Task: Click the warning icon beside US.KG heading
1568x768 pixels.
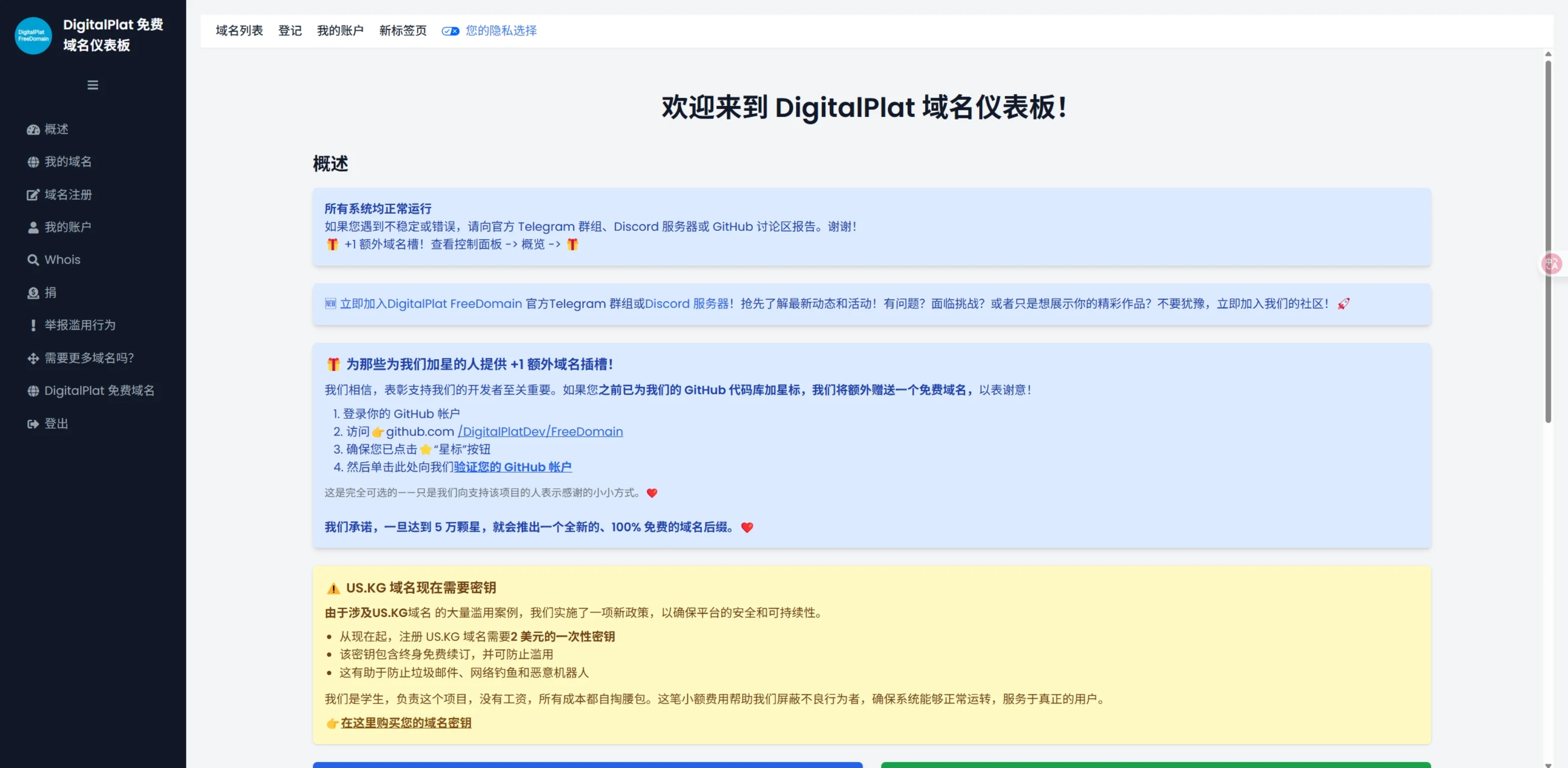Action: pyautogui.click(x=333, y=589)
